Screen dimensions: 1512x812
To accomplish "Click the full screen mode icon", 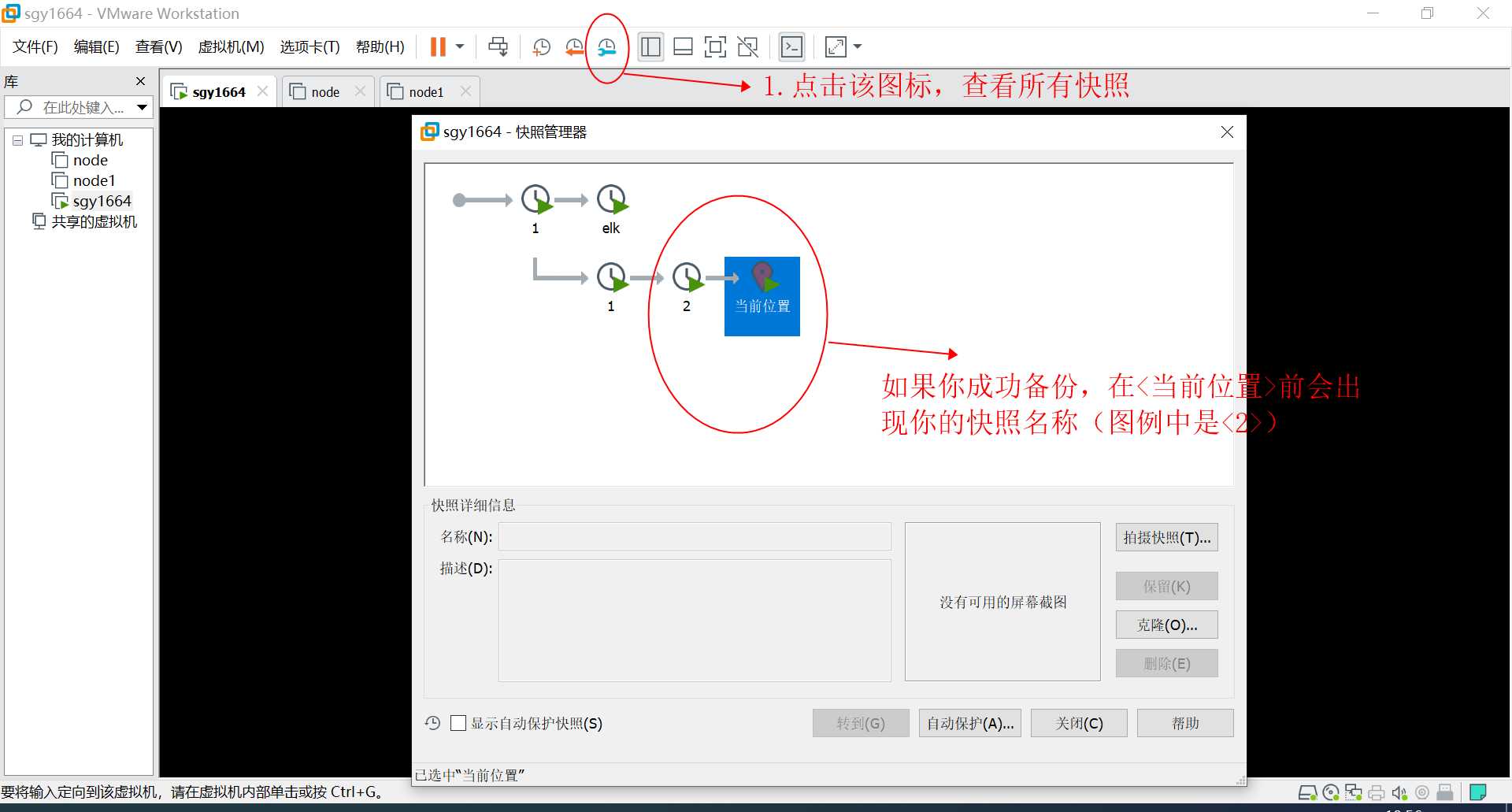I will pos(715,47).
